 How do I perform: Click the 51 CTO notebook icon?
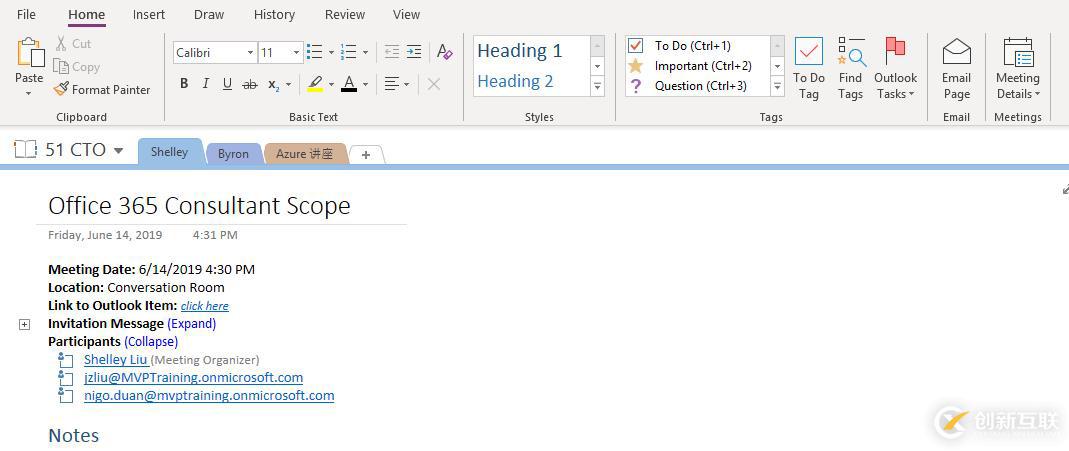pyautogui.click(x=25, y=149)
